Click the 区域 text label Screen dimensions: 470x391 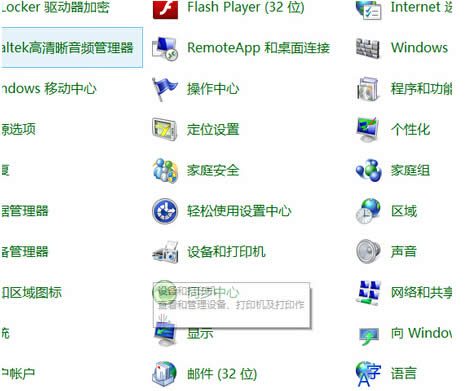click(404, 211)
